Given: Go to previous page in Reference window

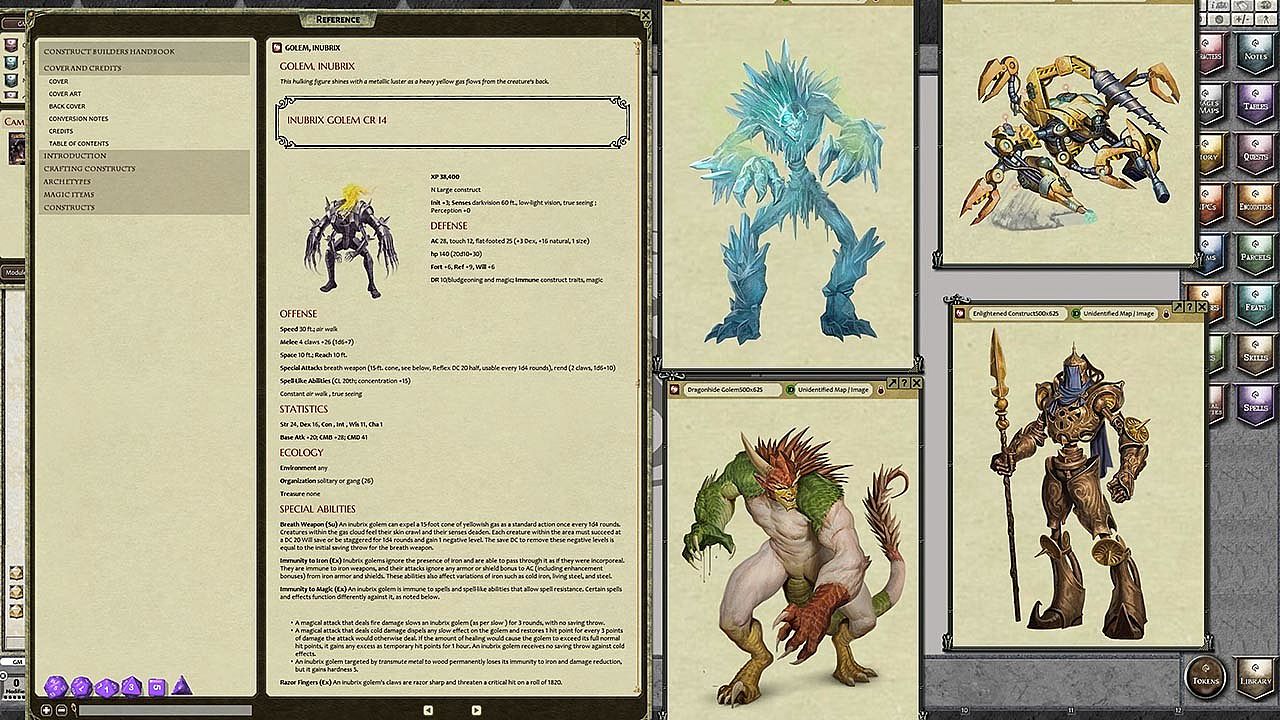Looking at the screenshot, I should [428, 710].
